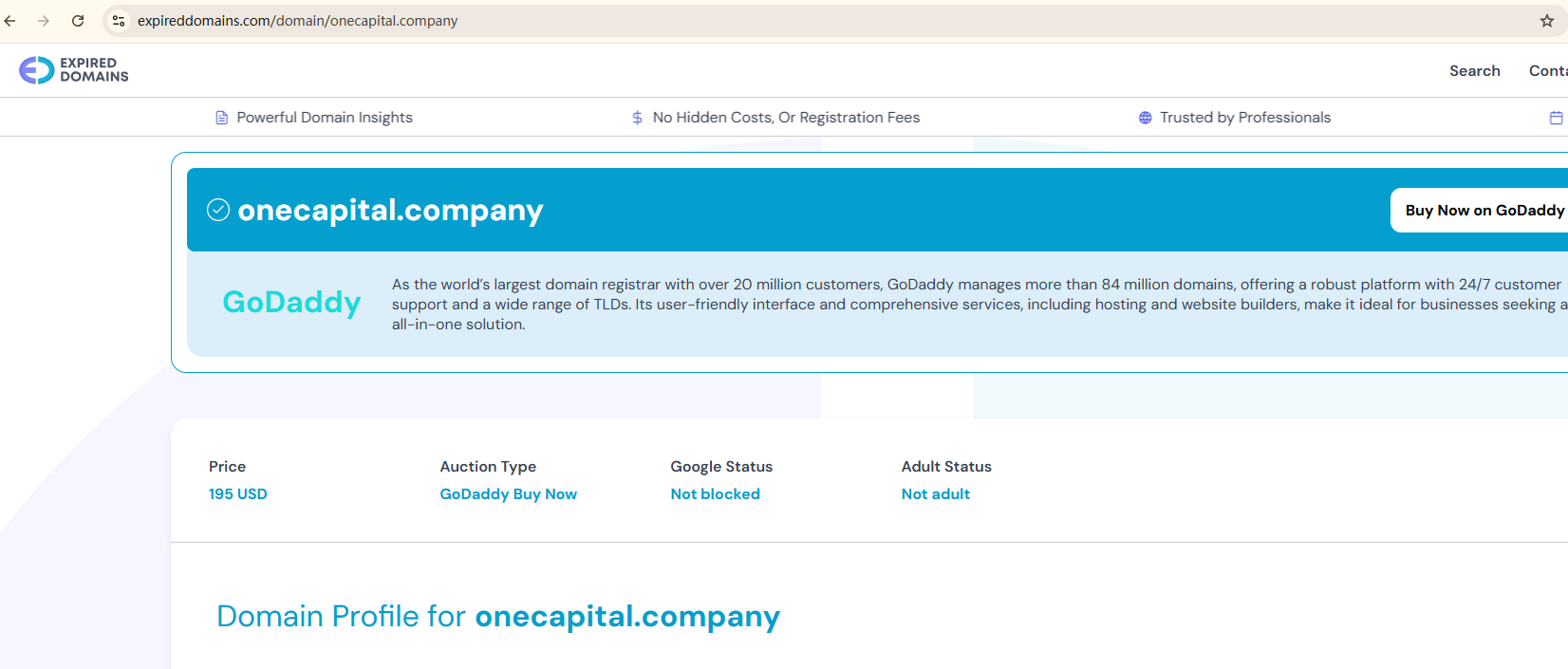Click the GoDaddy brand logo
Viewport: 1568px width, 669px height.
[291, 302]
